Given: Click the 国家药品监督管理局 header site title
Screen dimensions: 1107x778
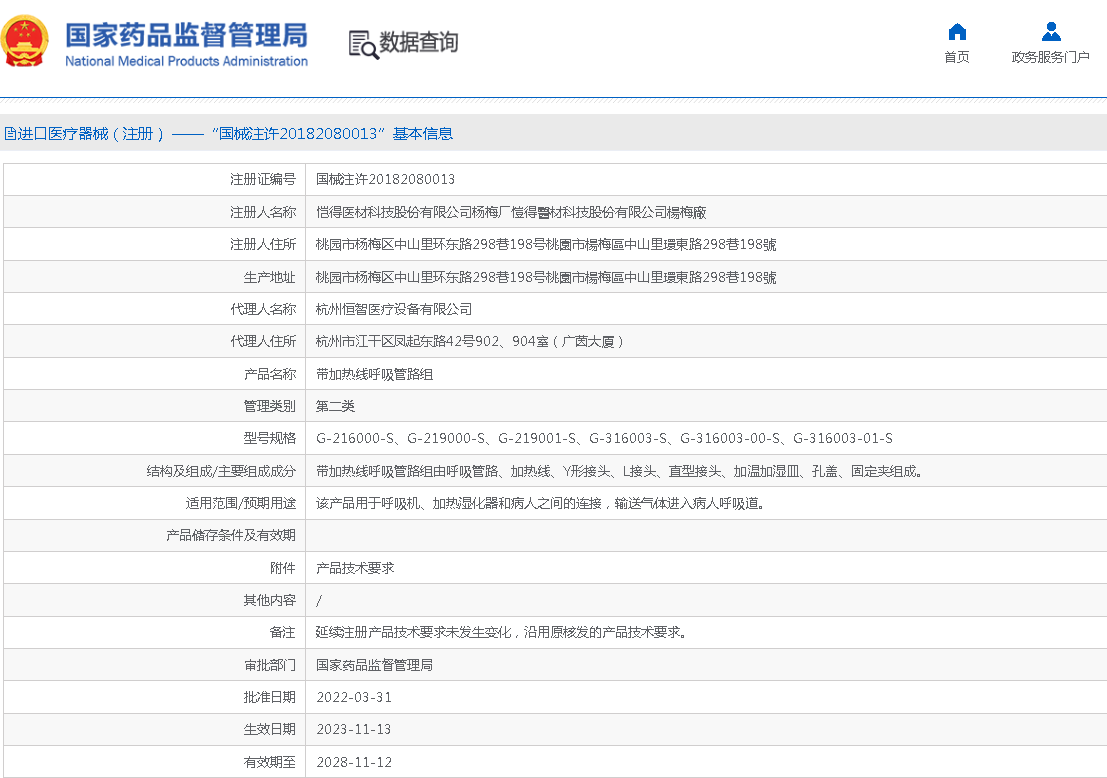Looking at the screenshot, I should coord(186,34).
